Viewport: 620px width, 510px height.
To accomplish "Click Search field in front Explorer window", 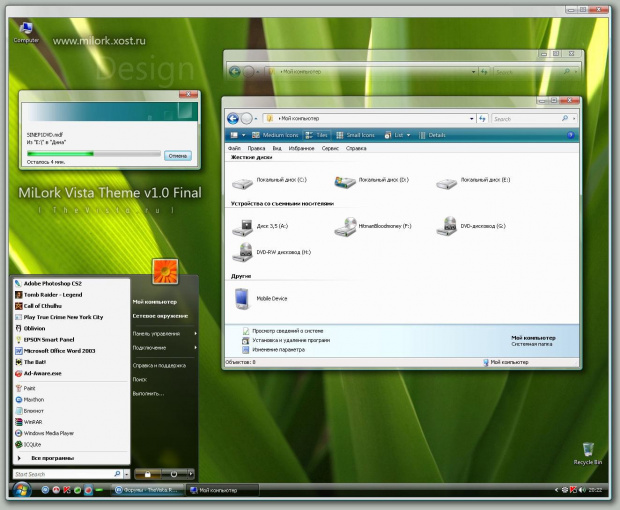I will (x=526, y=119).
